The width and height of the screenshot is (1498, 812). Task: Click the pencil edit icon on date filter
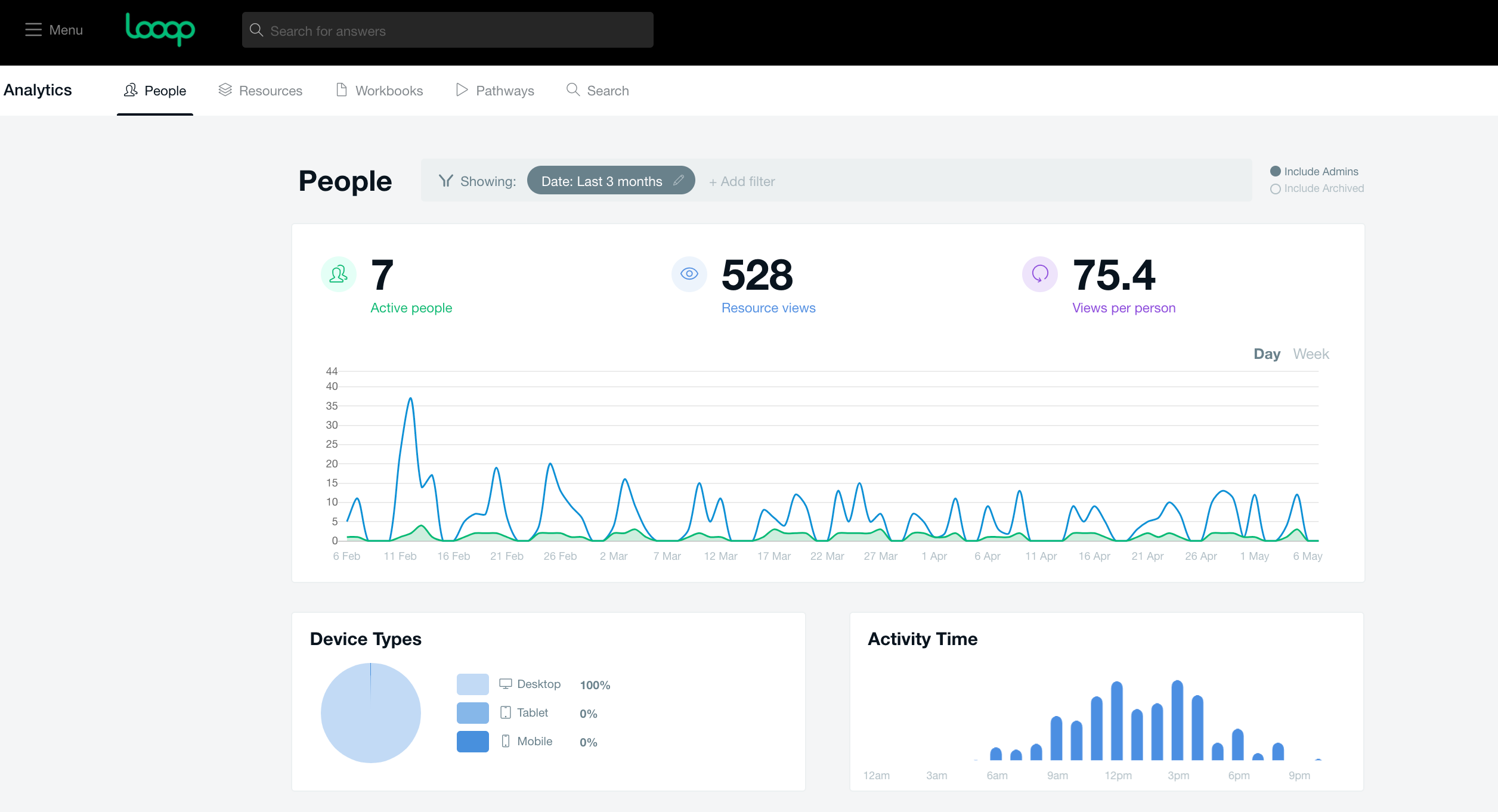point(678,181)
